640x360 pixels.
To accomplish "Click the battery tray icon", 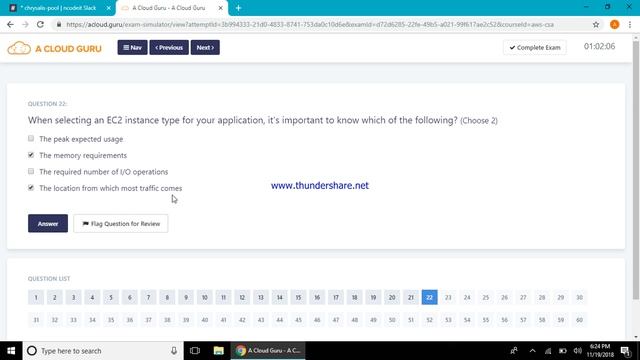I will click(x=562, y=351).
